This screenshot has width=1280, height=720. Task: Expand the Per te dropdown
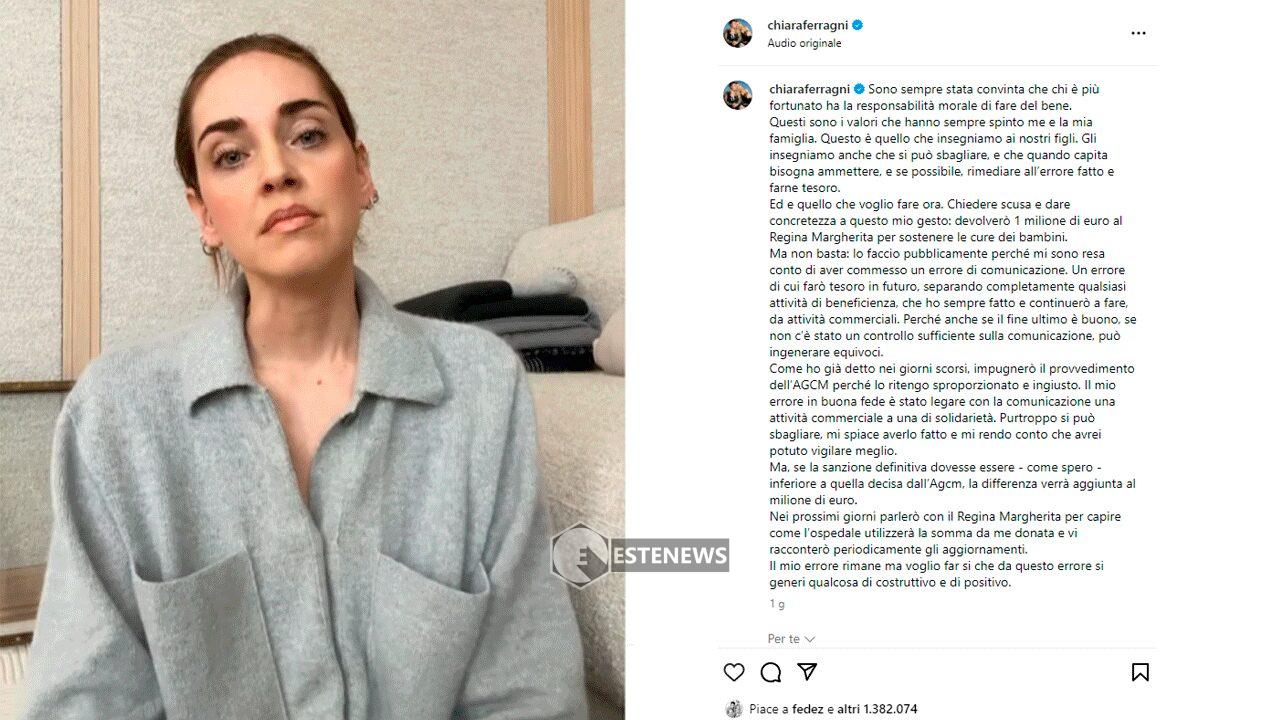(791, 639)
